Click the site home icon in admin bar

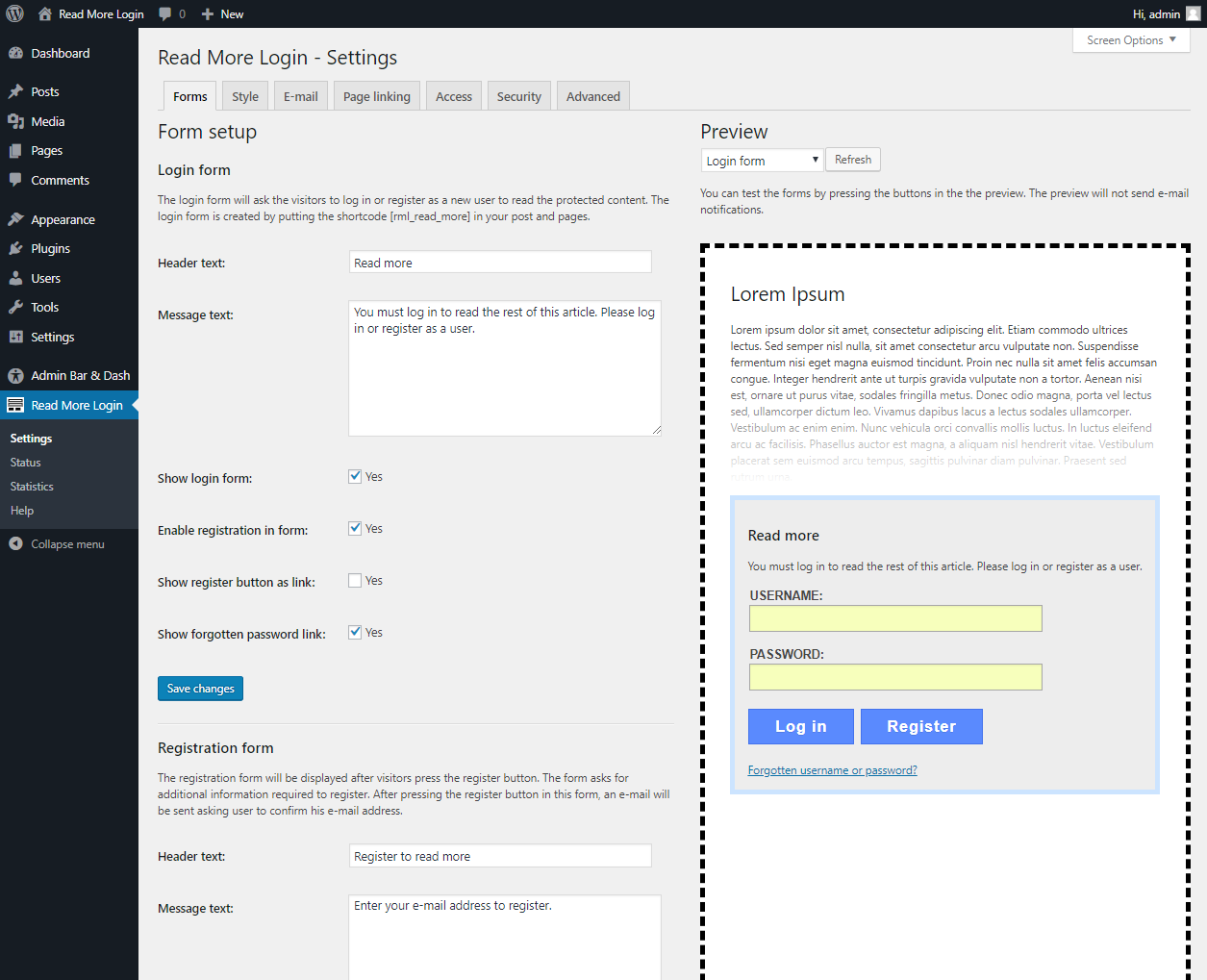pyautogui.click(x=44, y=13)
